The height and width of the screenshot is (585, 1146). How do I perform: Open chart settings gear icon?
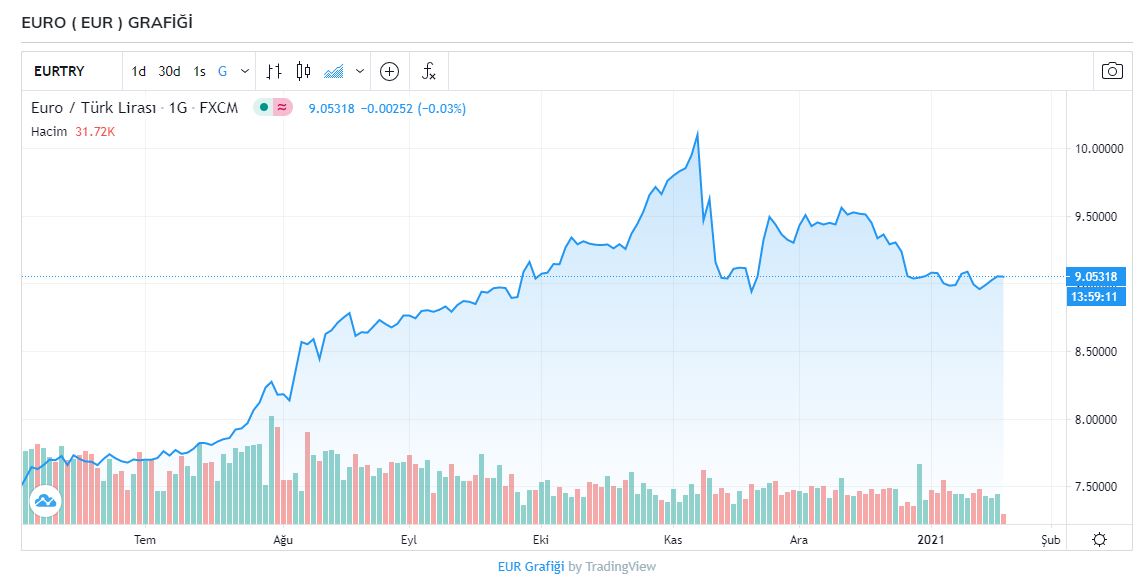(x=1099, y=540)
